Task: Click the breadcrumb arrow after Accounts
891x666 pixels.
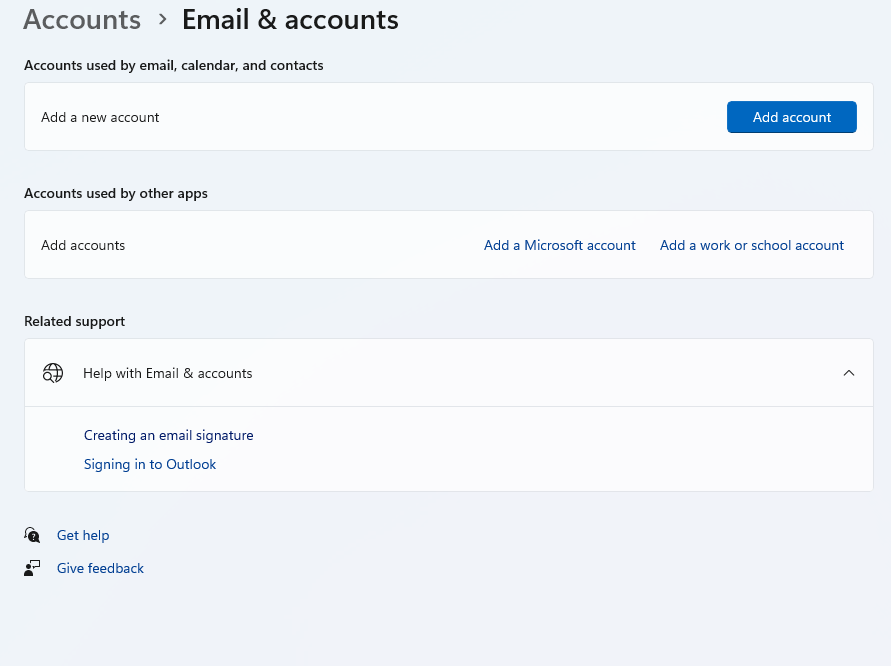Action: click(163, 20)
